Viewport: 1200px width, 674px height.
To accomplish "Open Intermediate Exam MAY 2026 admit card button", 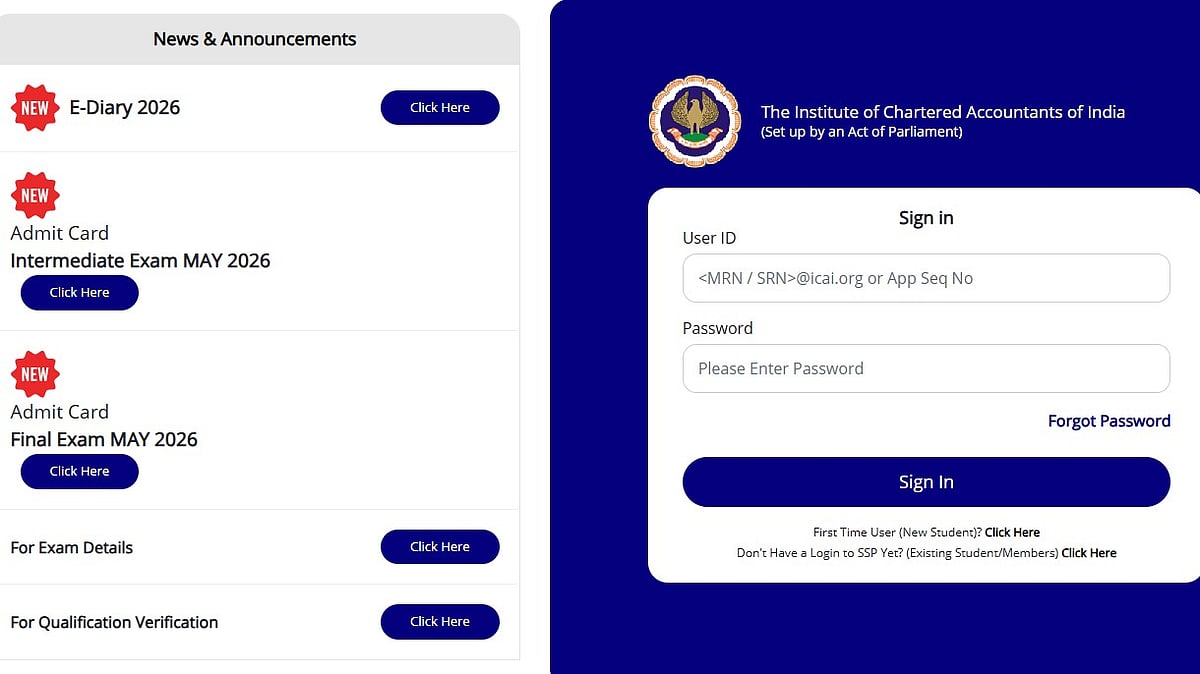I will (x=80, y=293).
